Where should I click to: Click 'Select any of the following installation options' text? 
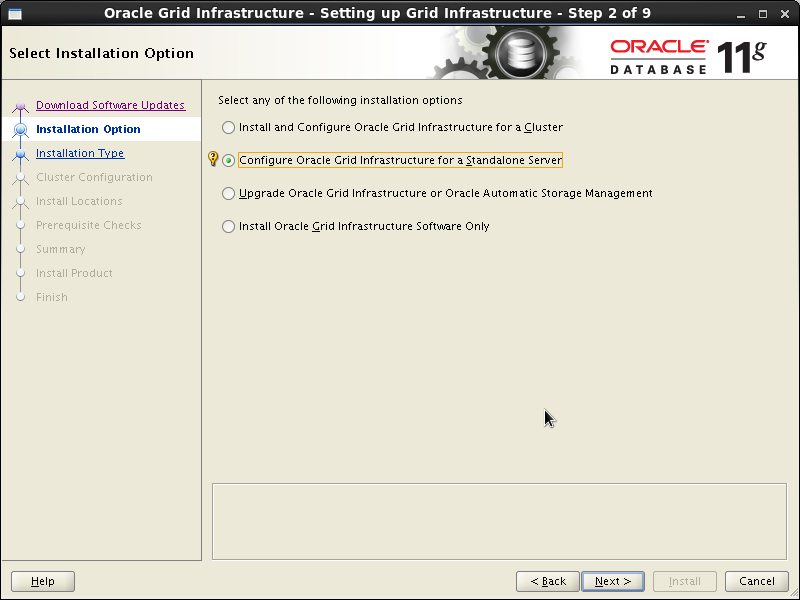pos(340,100)
